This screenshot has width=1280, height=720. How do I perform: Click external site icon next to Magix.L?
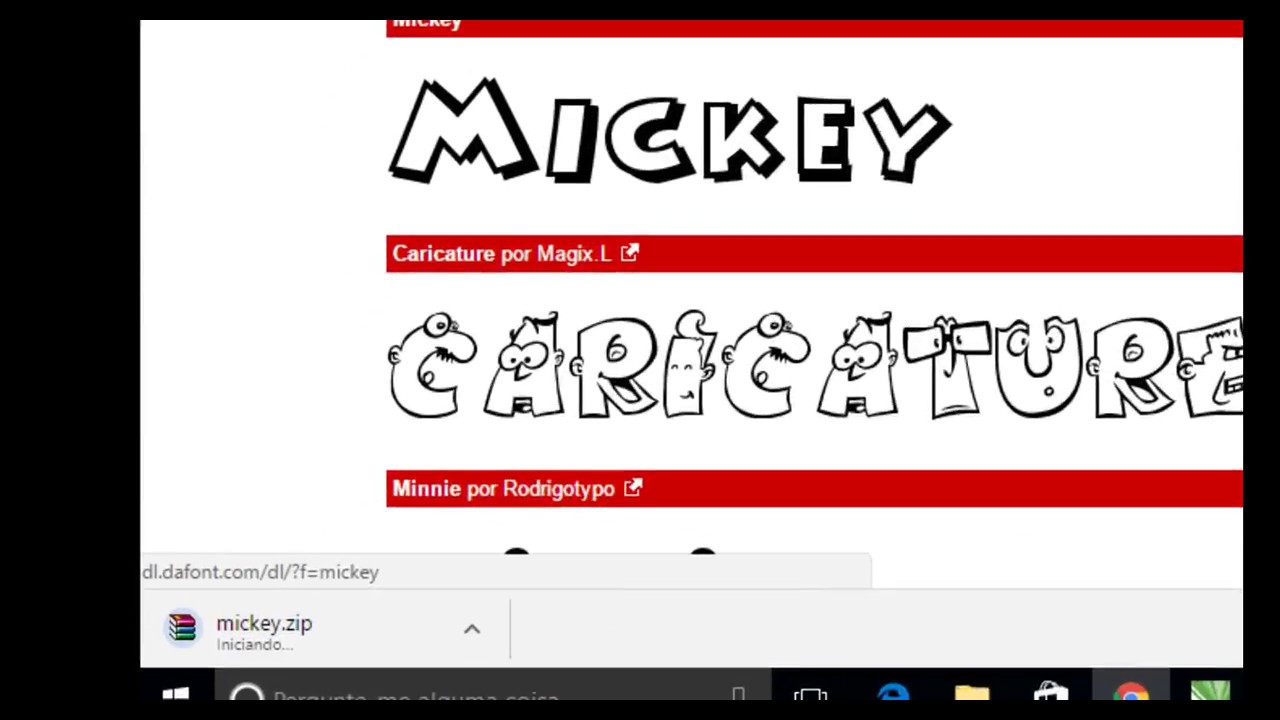point(629,253)
